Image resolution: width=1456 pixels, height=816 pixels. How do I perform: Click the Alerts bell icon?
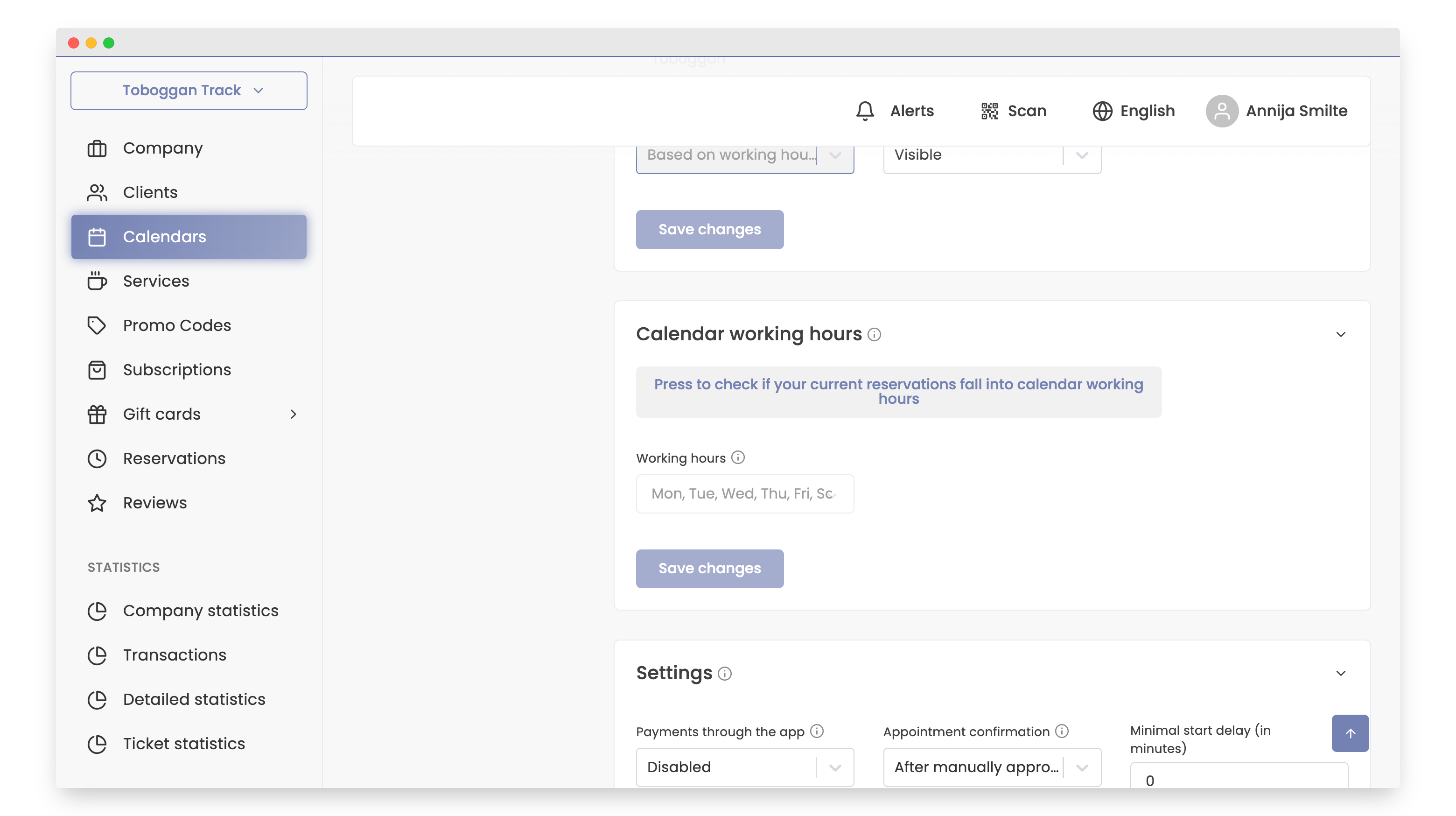coord(864,111)
